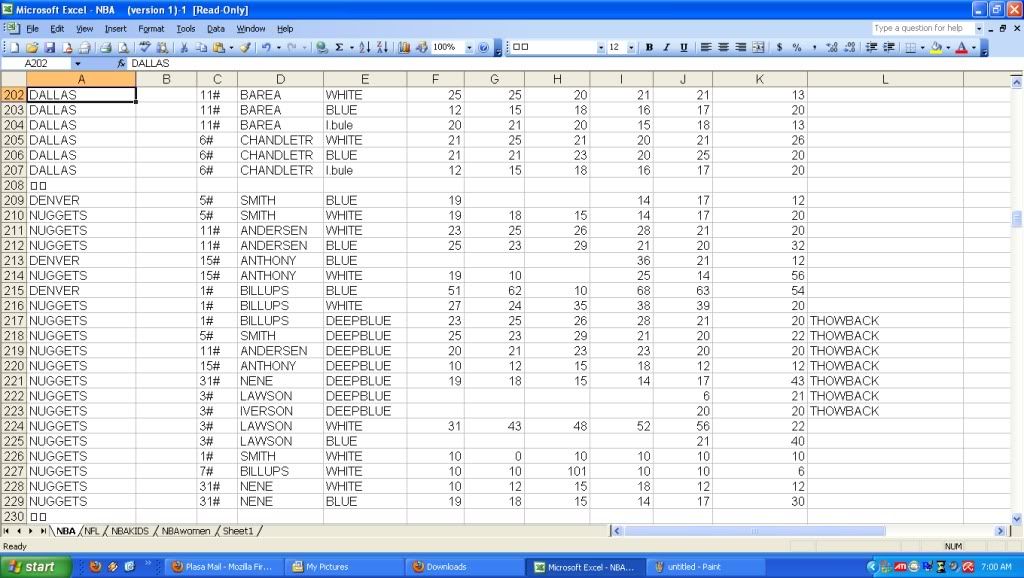Screen dimensions: 1024x578
Task: Toggle bold formatting
Action: point(649,47)
